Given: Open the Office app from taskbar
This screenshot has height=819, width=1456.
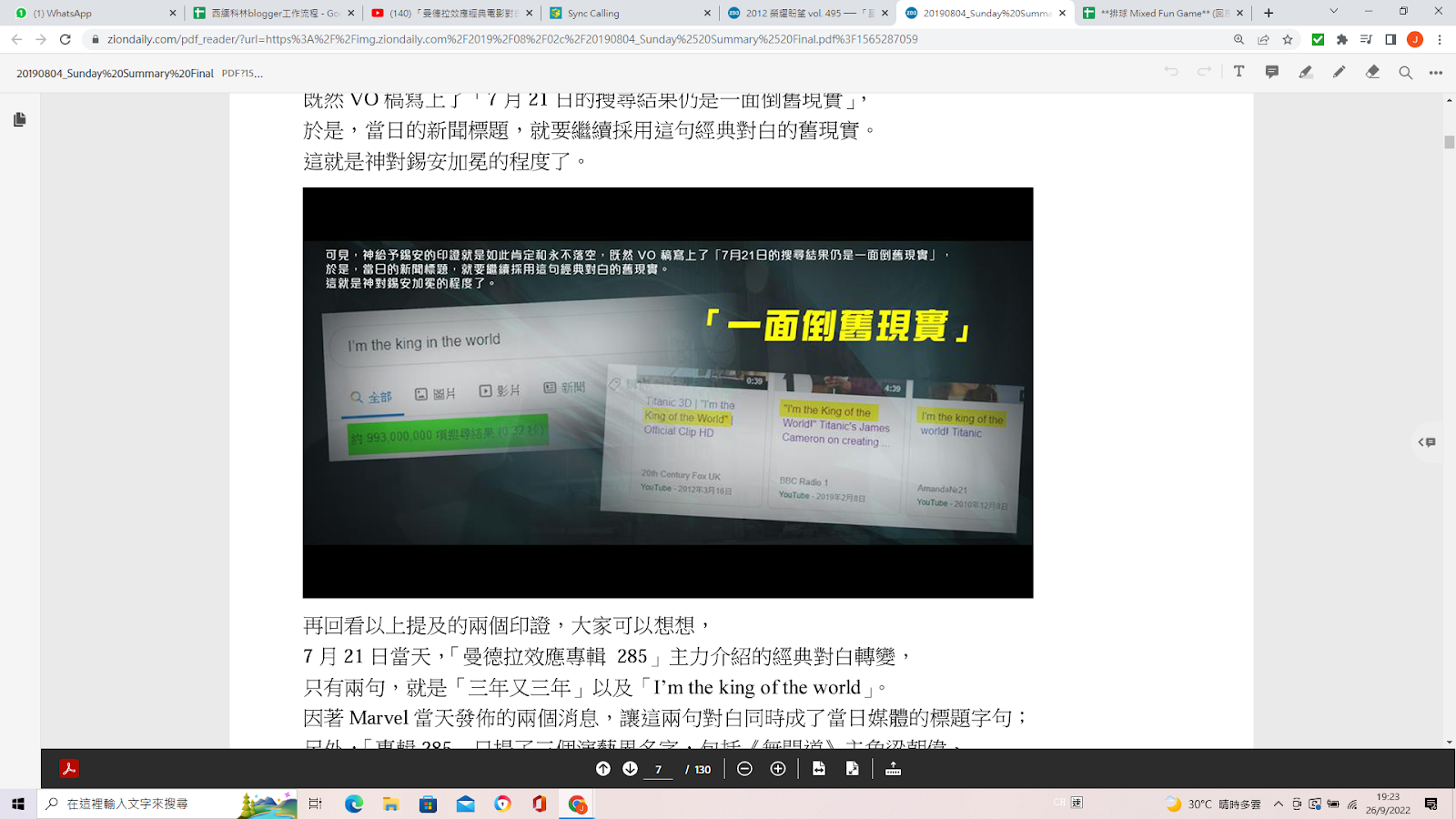Looking at the screenshot, I should pos(540,804).
